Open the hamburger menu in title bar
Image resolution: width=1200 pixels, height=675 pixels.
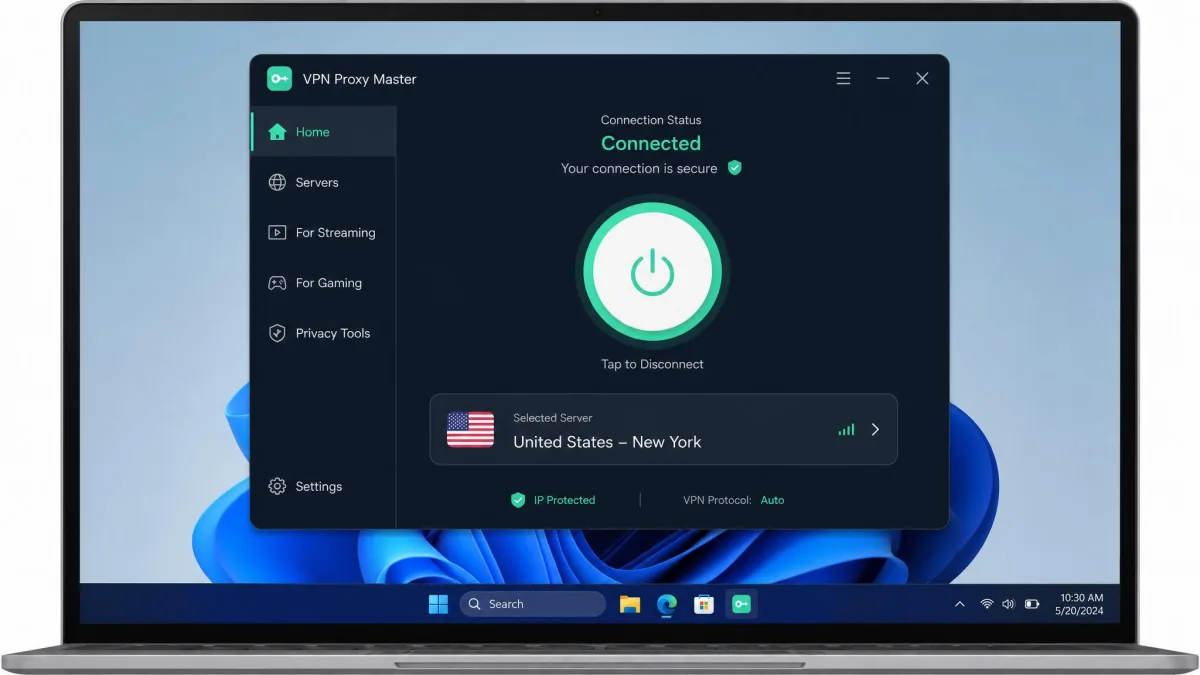843,78
